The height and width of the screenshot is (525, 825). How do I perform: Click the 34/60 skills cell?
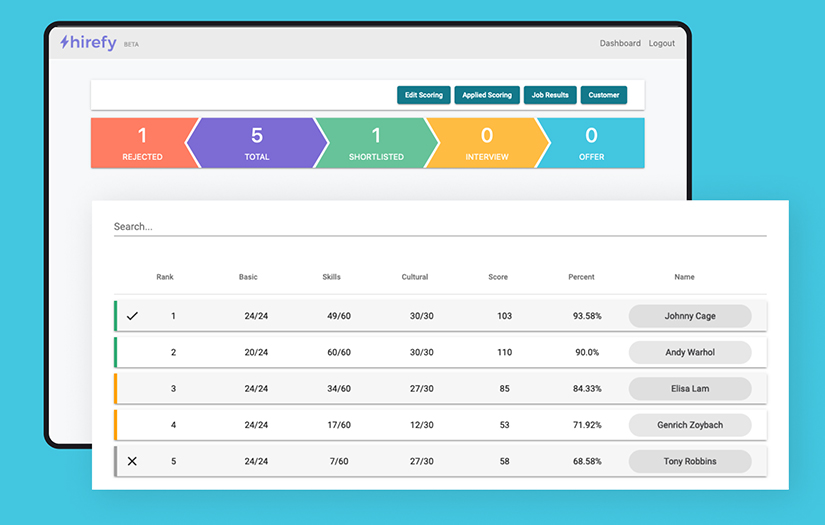[x=339, y=389]
